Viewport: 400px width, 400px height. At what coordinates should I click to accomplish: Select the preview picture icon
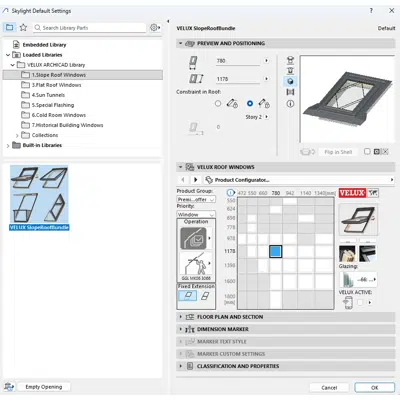click(290, 92)
